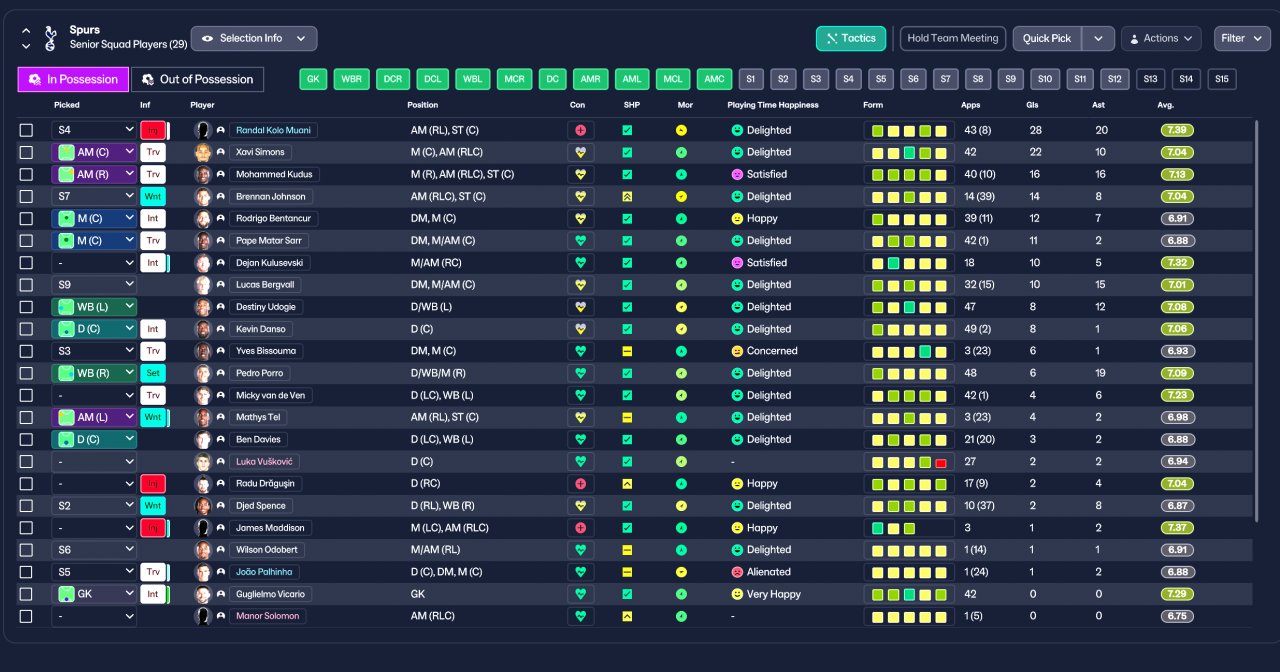Click Xavi Simons' condition heart icon
This screenshot has height=672, width=1280.
coord(580,152)
